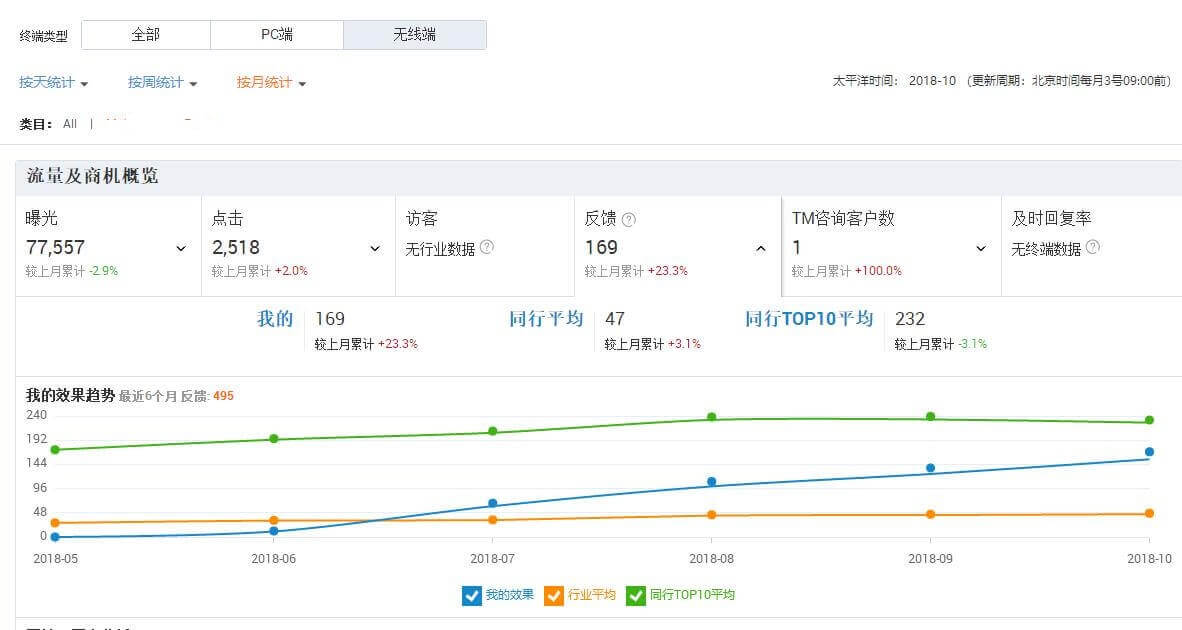This screenshot has width=1182, height=630.
Task: Click help icon next to 反馈
Action: [629, 220]
